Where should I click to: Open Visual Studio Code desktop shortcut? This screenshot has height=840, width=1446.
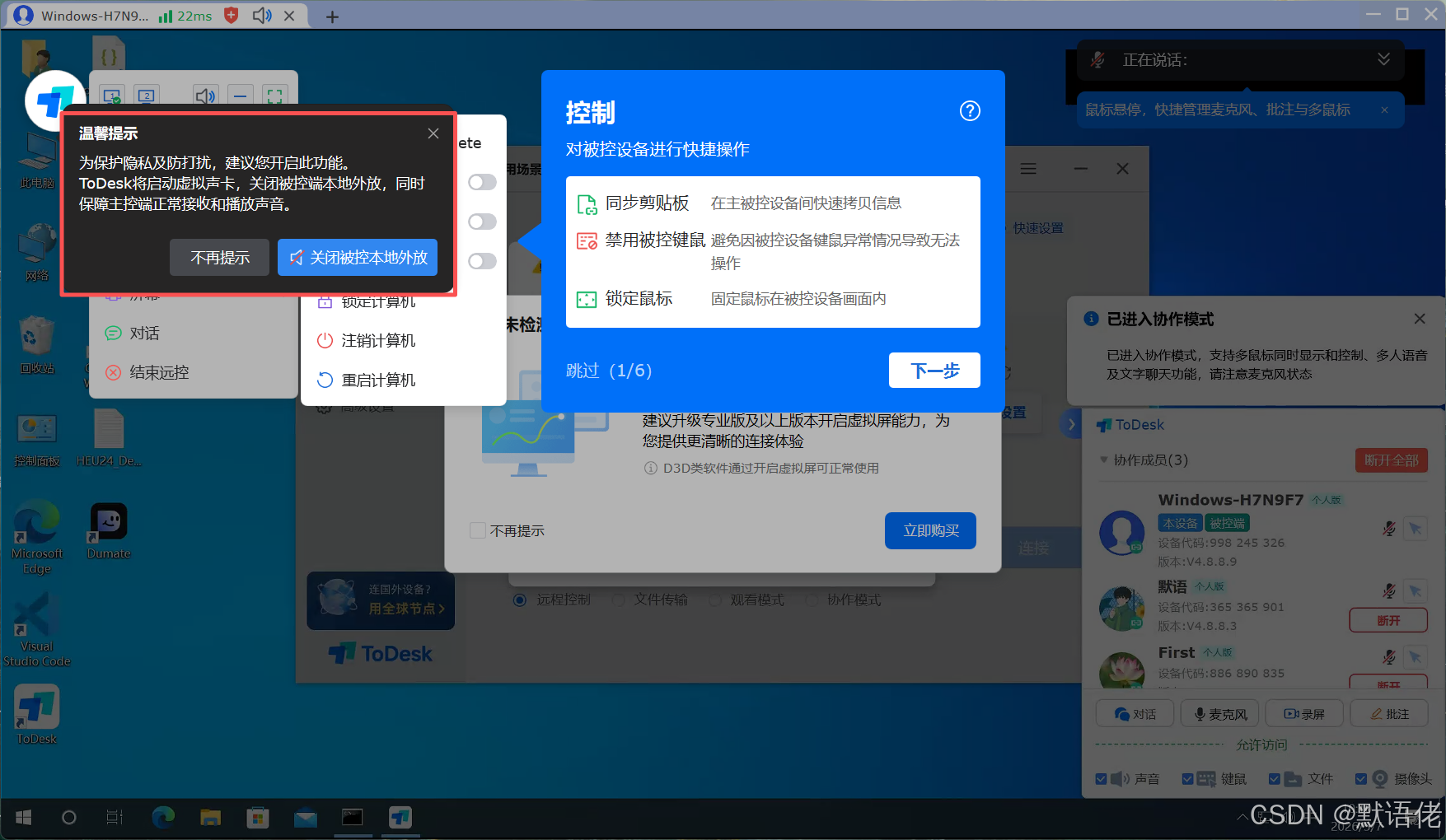click(x=37, y=631)
